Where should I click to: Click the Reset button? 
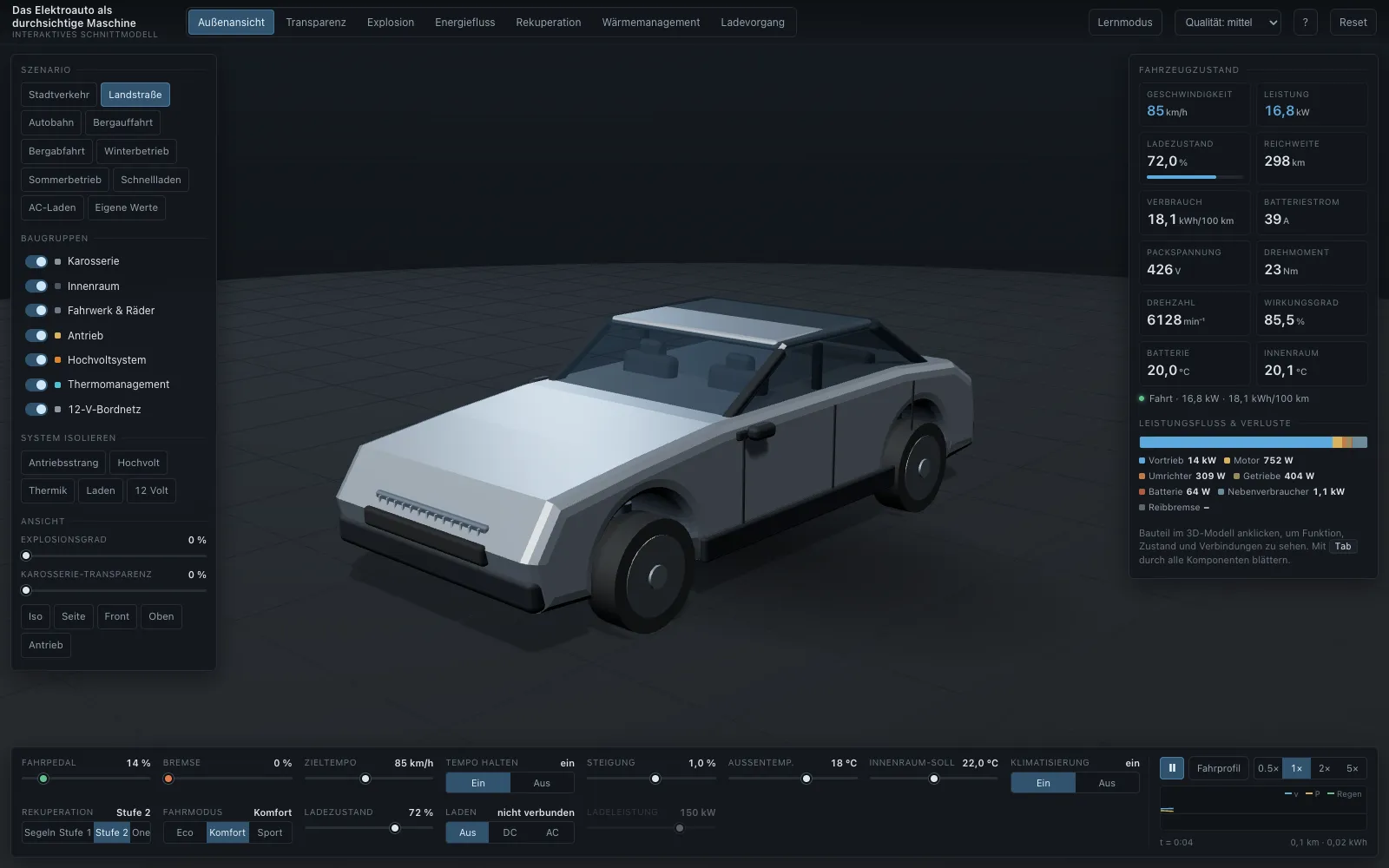(x=1353, y=23)
